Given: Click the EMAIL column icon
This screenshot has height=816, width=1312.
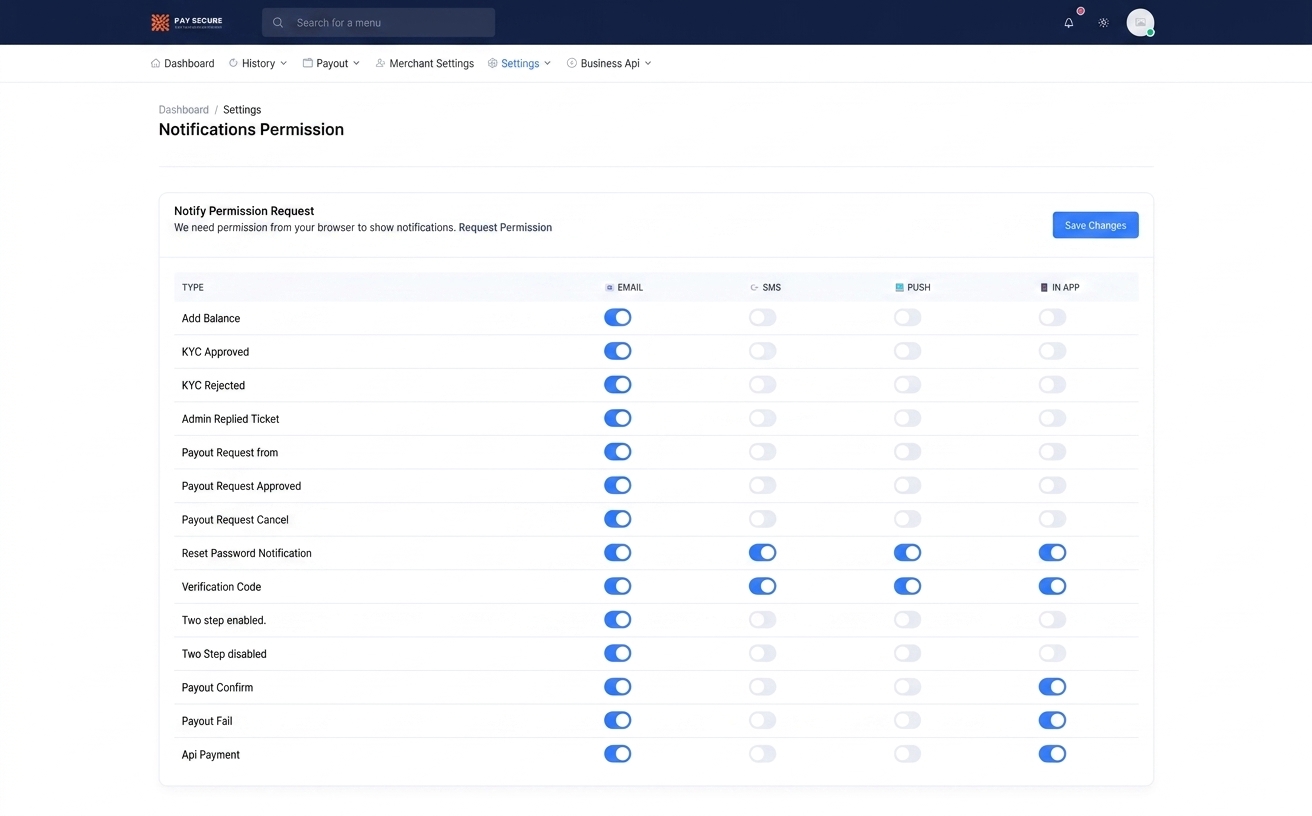Looking at the screenshot, I should click(609, 287).
